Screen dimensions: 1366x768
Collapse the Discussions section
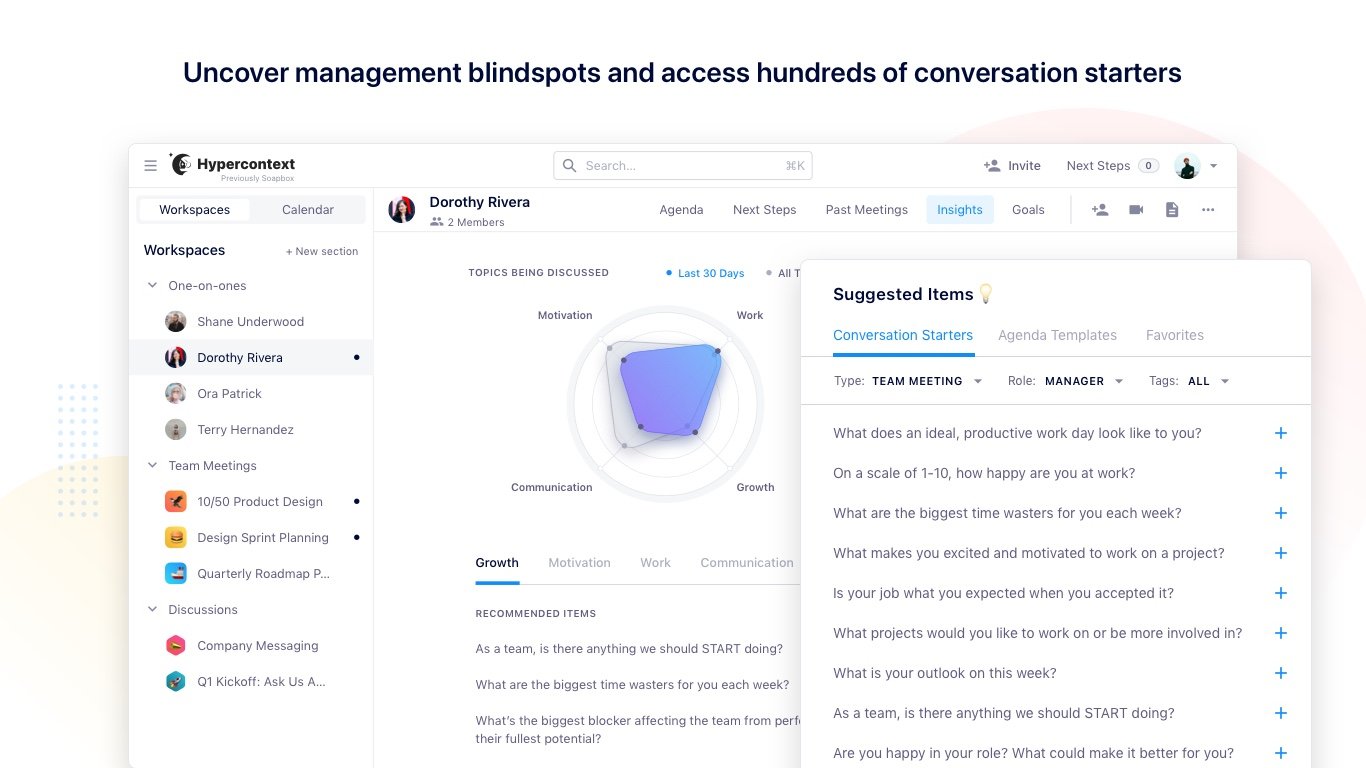(153, 610)
